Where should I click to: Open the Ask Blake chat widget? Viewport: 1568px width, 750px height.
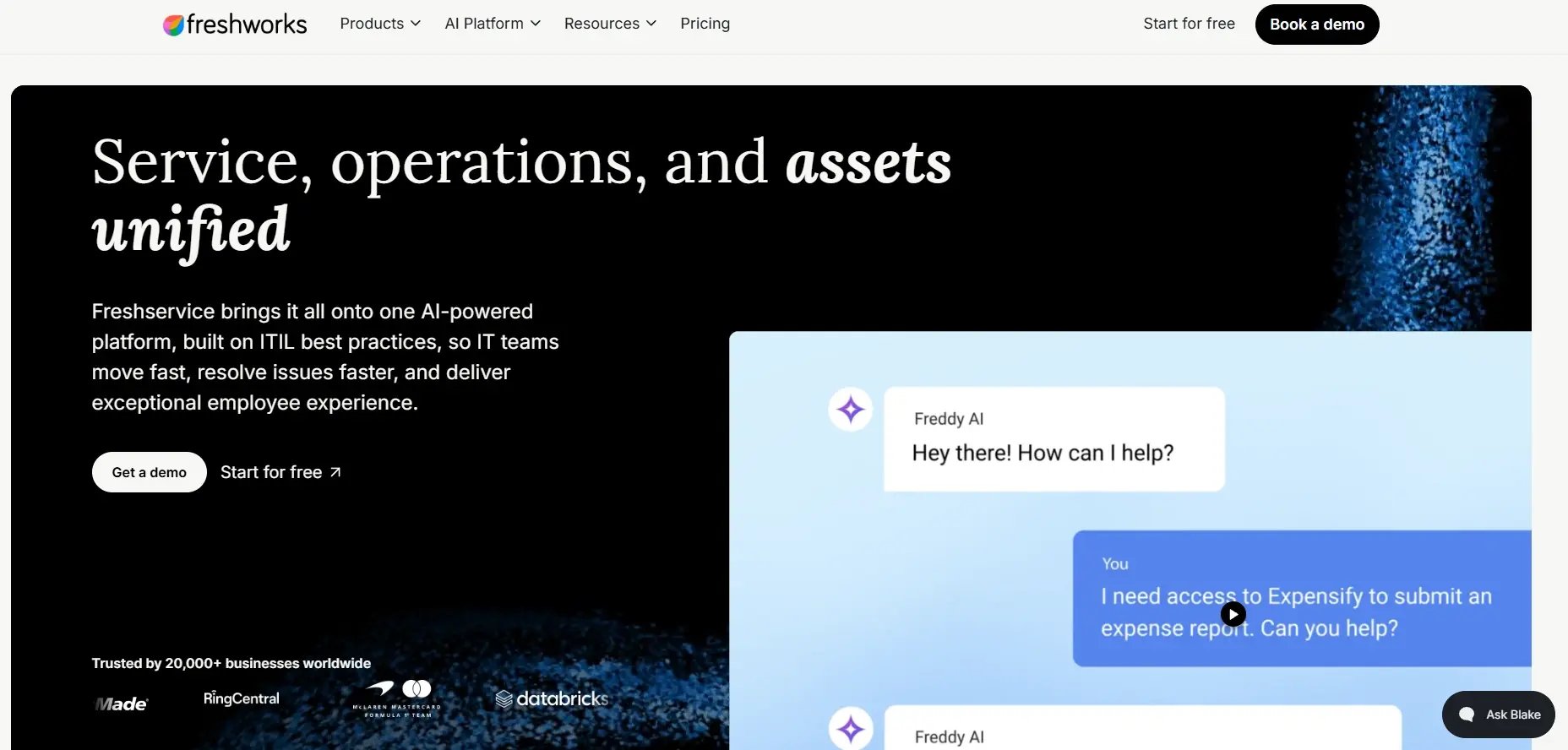click(1499, 715)
